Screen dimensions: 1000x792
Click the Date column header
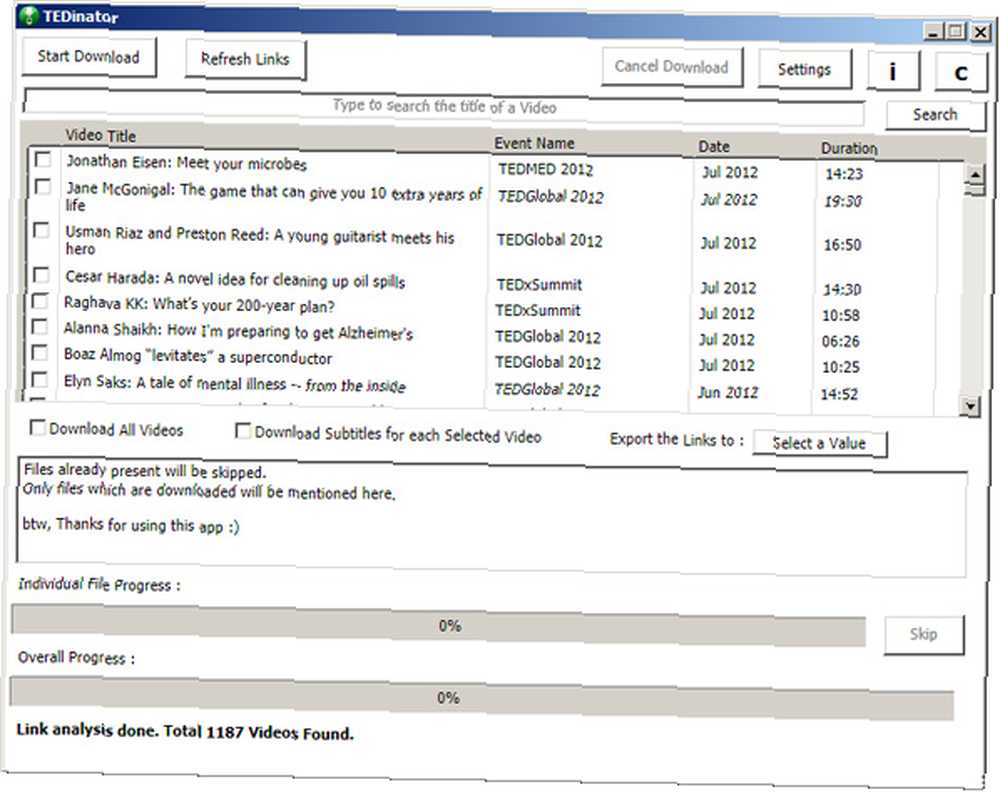click(714, 146)
